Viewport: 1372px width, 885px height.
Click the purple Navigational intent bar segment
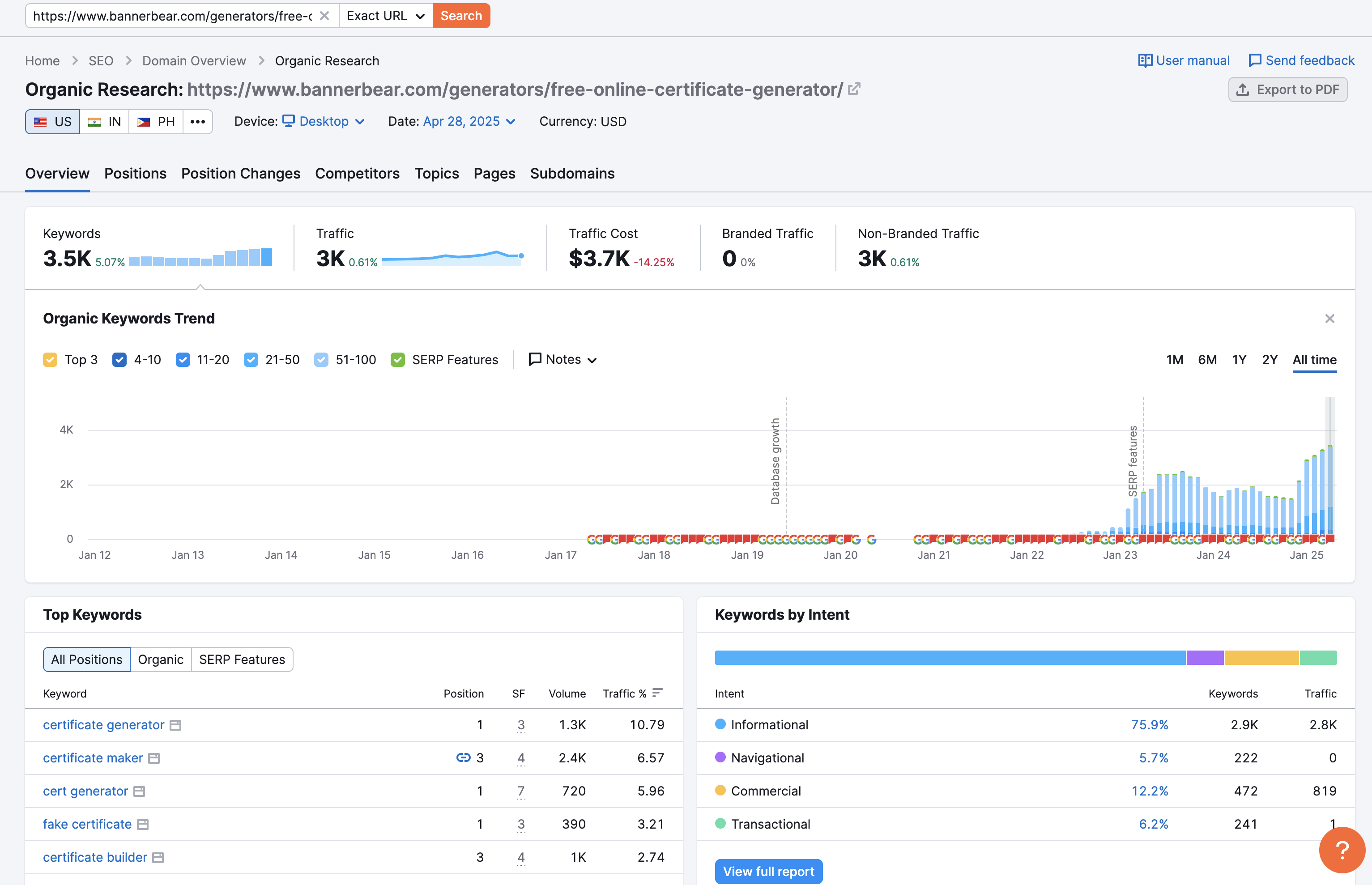1205,658
